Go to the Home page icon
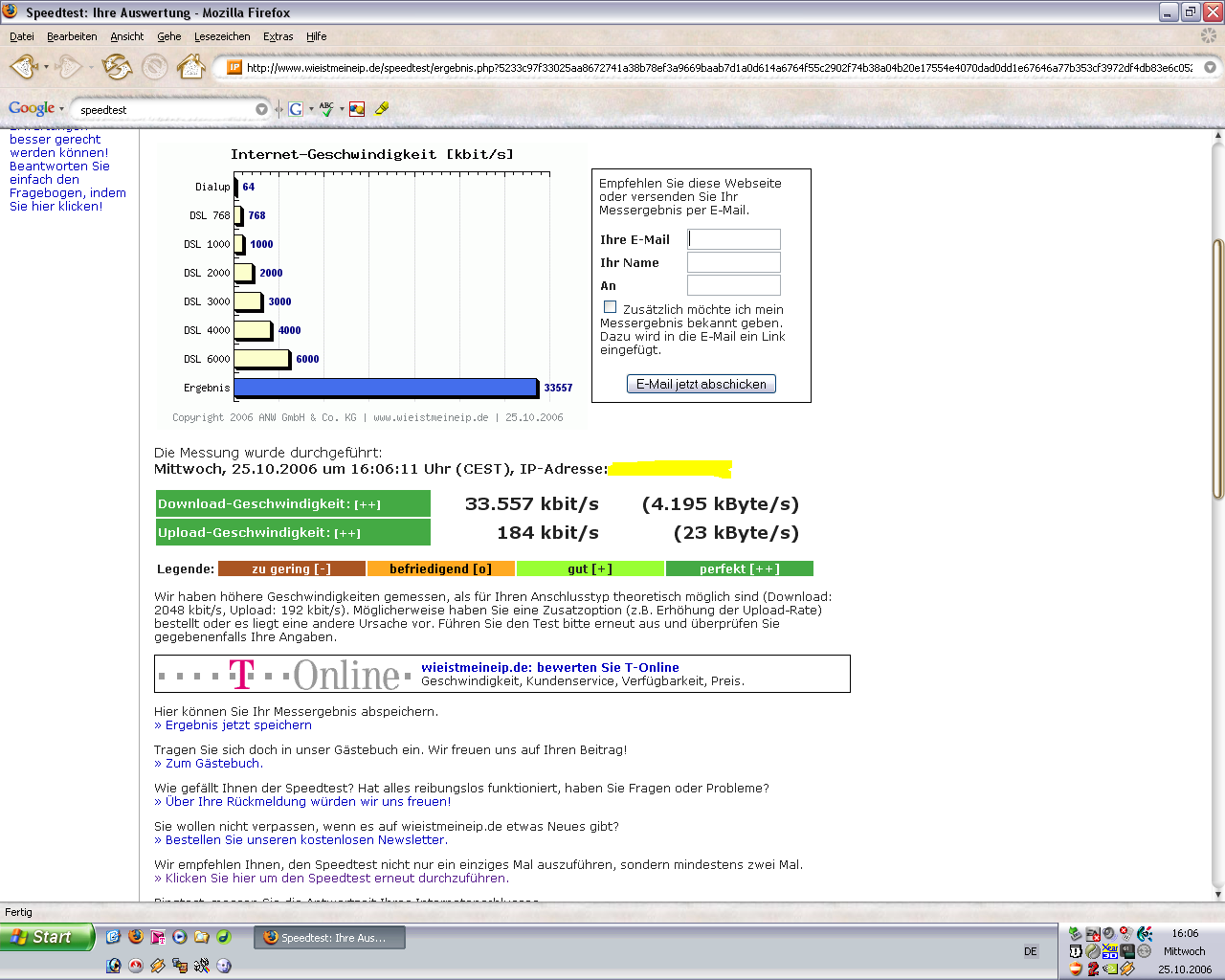Screen dimensions: 1225x980 coord(191,67)
